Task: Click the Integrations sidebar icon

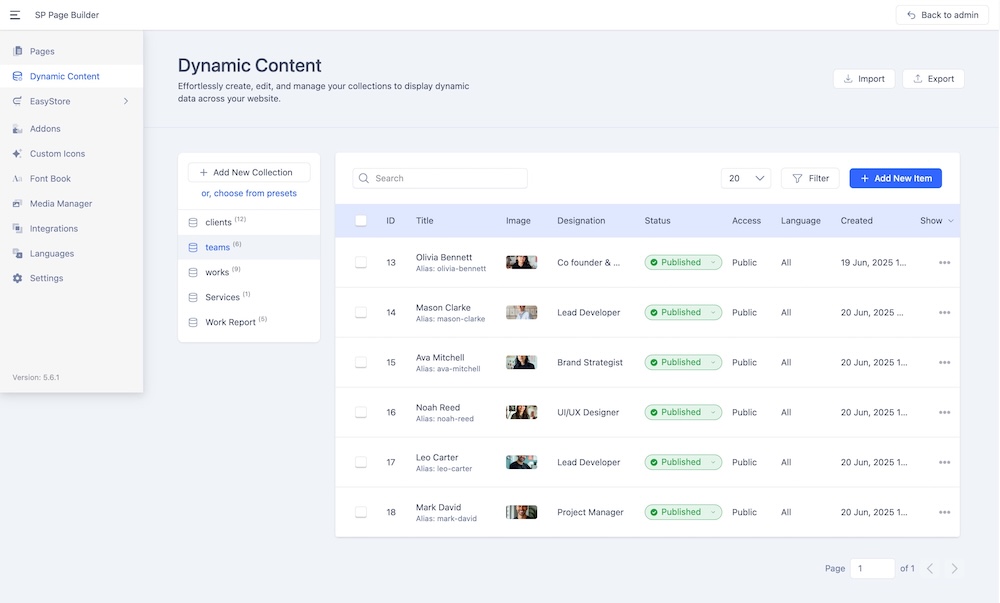Action: tap(17, 229)
